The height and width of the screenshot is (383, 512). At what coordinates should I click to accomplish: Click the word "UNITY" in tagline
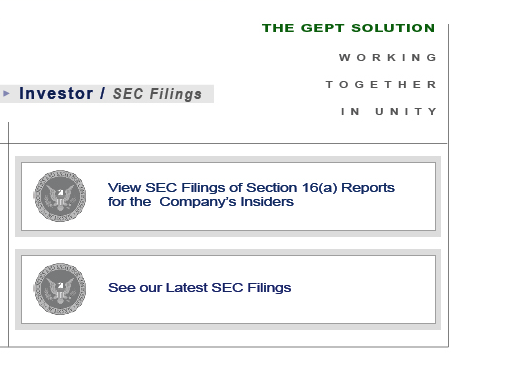point(405,111)
